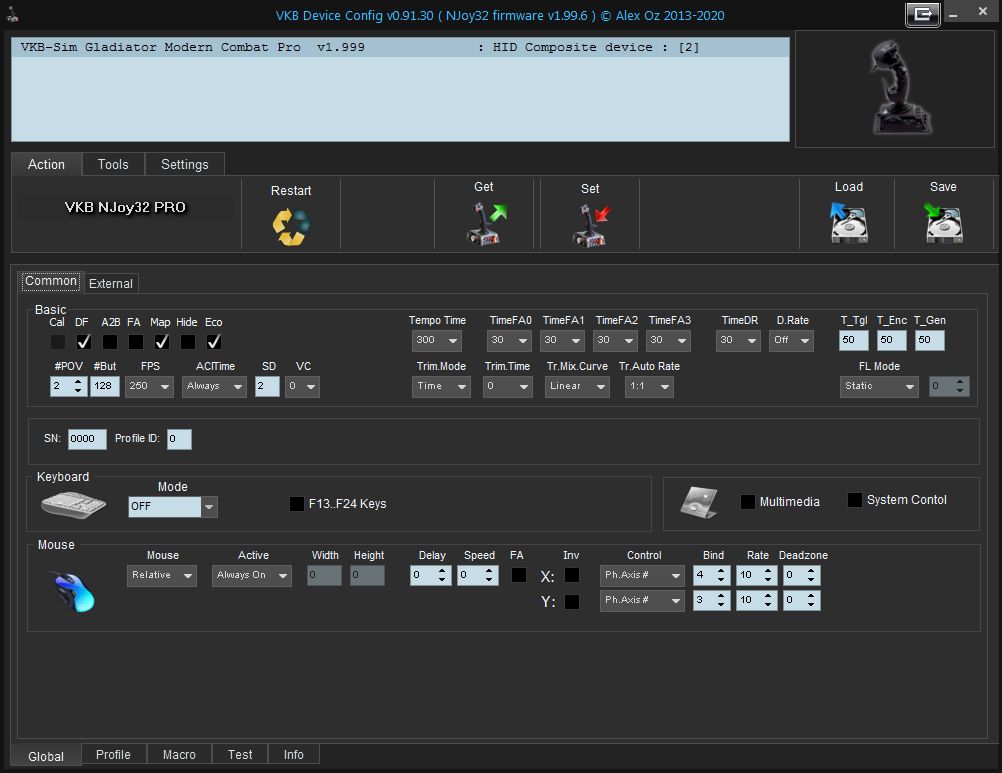
Task: Select the External tab
Action: [x=111, y=284]
